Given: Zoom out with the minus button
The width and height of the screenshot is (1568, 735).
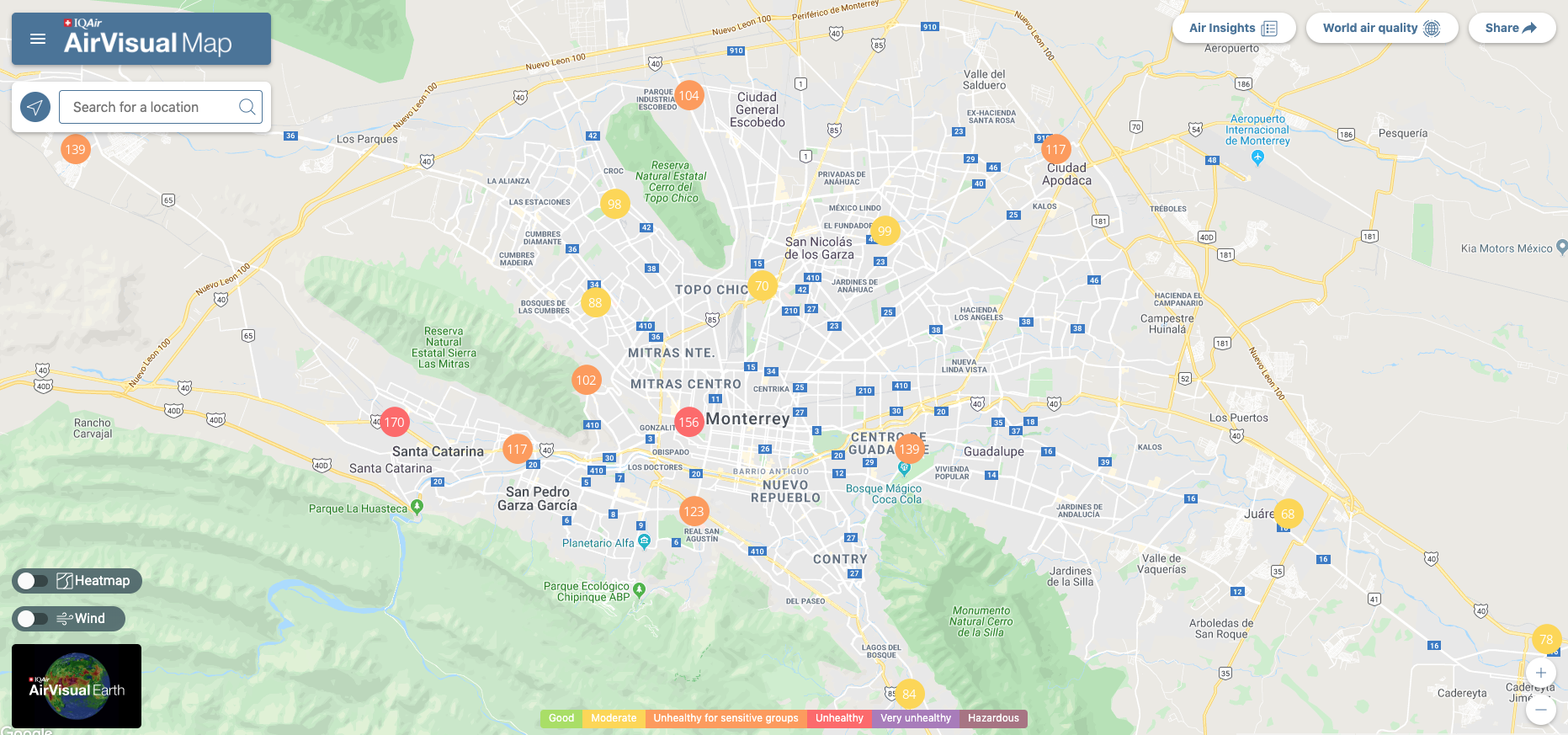Looking at the screenshot, I should pos(1540,710).
